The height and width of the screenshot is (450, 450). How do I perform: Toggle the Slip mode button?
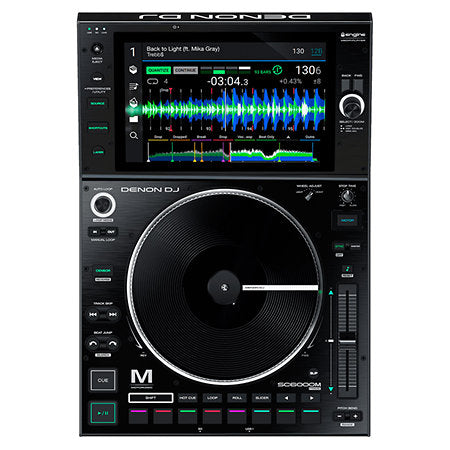click(314, 373)
